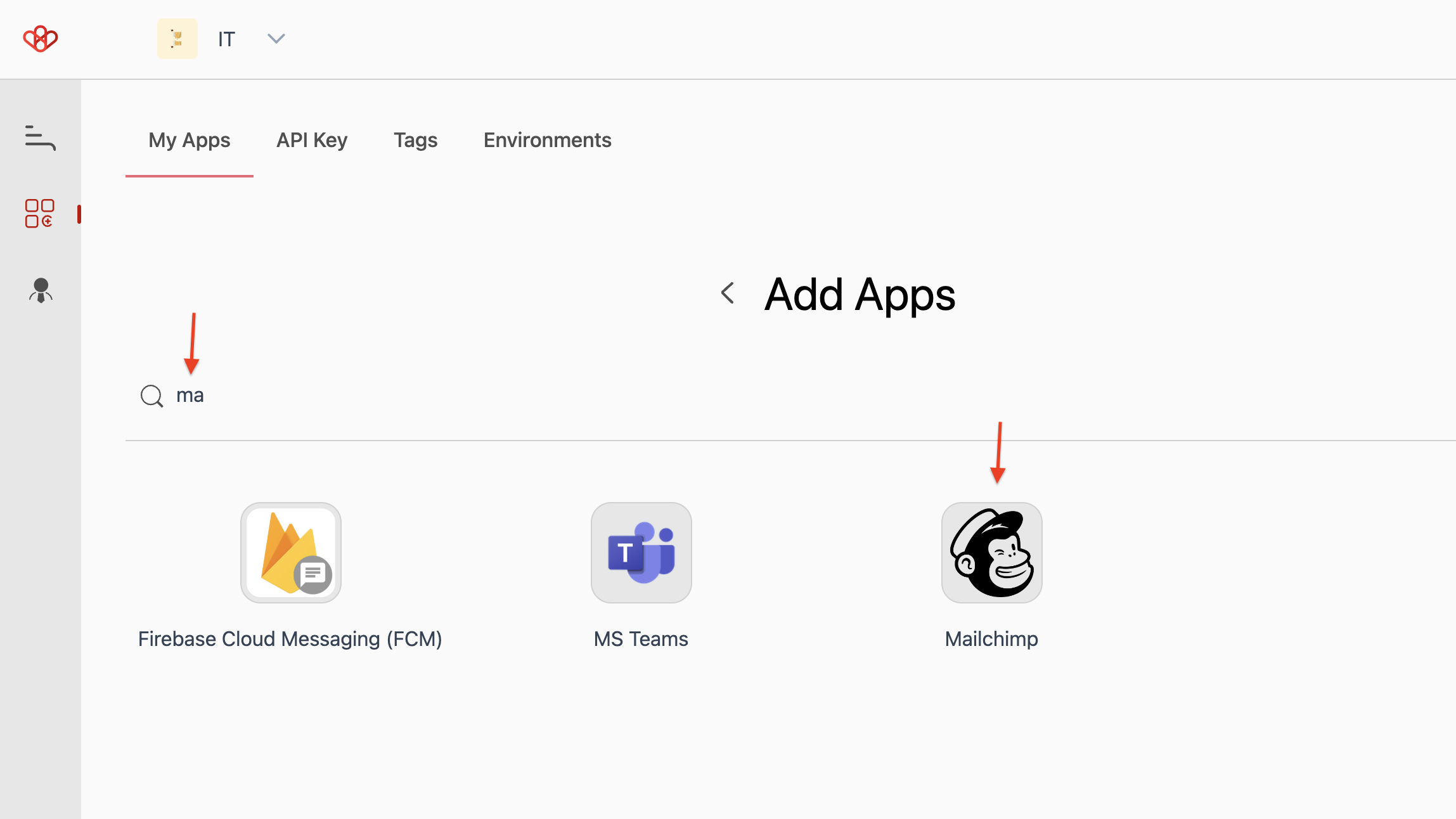
Task: Click the Tags tab label
Action: coord(415,140)
